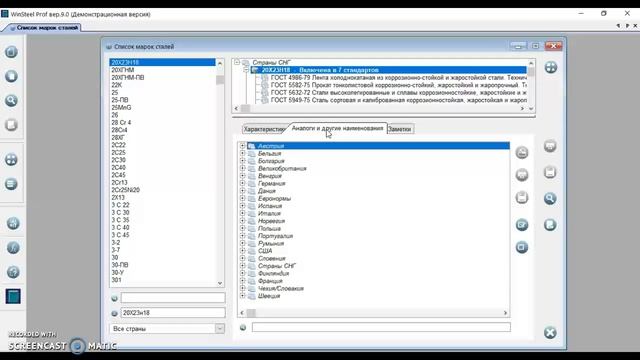640x360 pixels.
Task: Click the blue document icon below the dialog's magnifier
Action: pyautogui.click(x=550, y=224)
